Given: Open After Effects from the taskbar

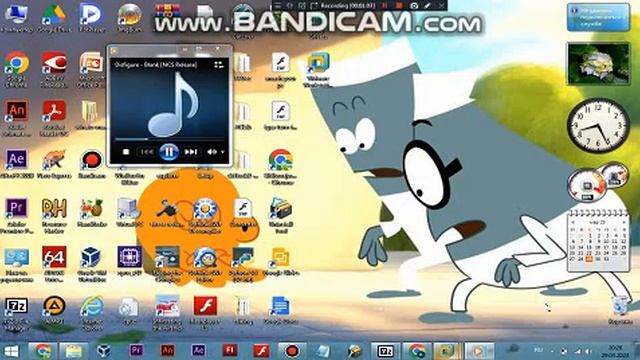Looking at the screenshot, I should pos(198,351).
